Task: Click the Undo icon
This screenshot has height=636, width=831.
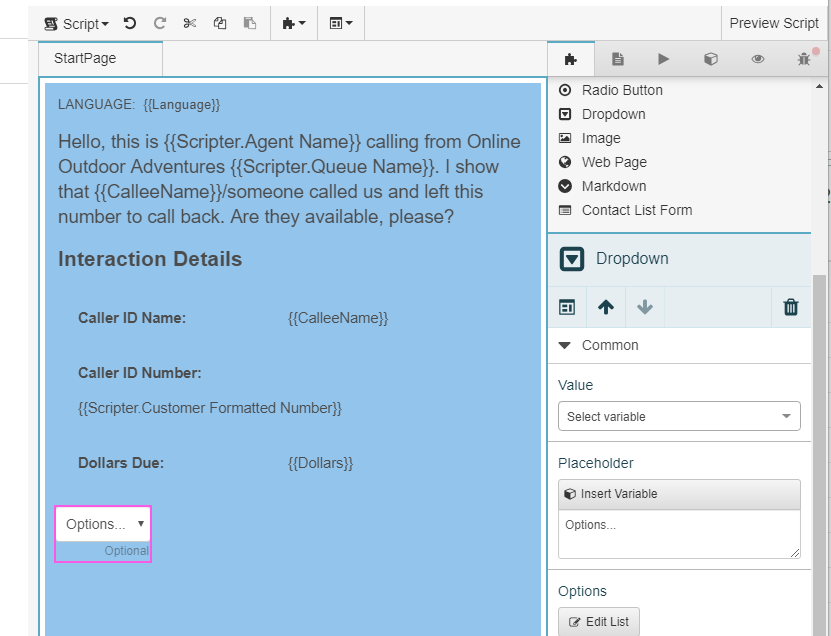Action: click(130, 22)
